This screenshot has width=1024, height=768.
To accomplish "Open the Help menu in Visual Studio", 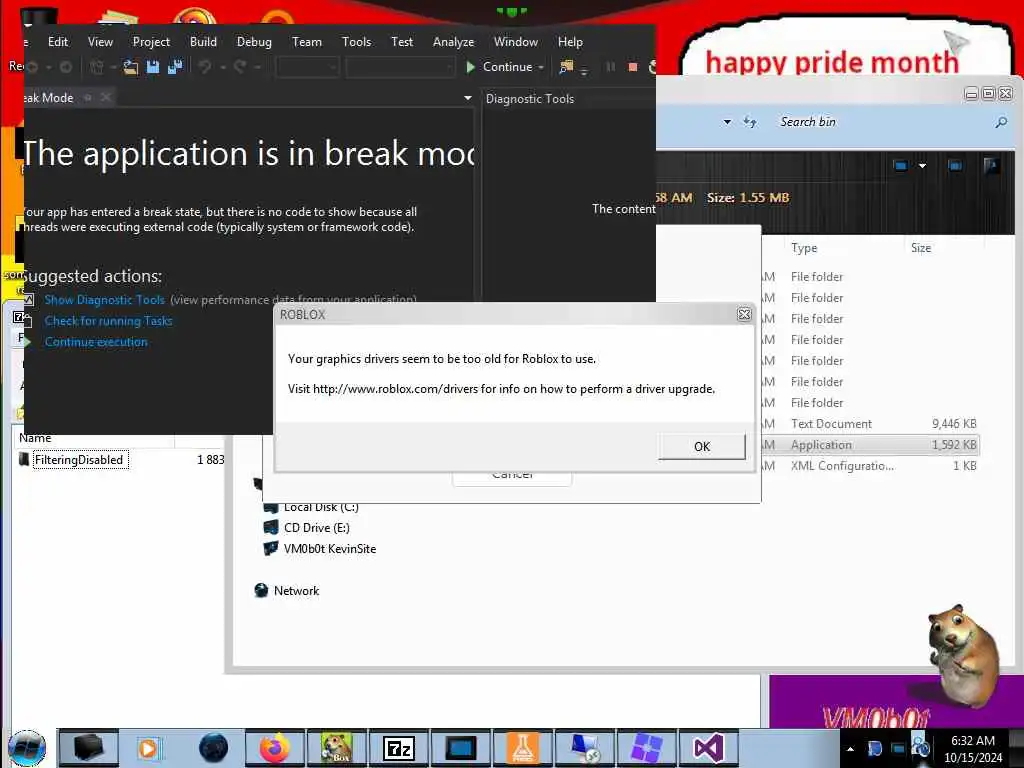I will pyautogui.click(x=569, y=42).
